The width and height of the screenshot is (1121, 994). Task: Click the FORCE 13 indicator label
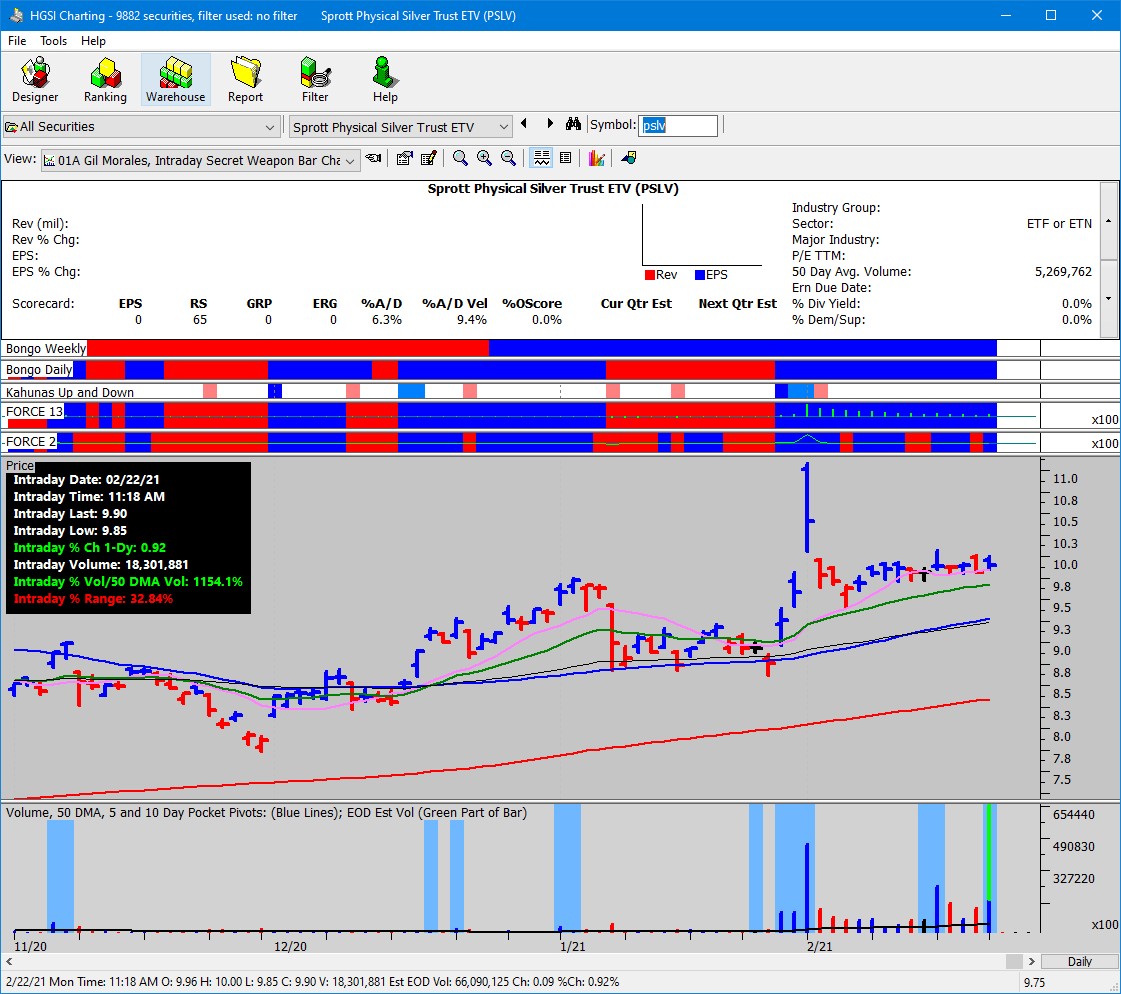coord(35,412)
